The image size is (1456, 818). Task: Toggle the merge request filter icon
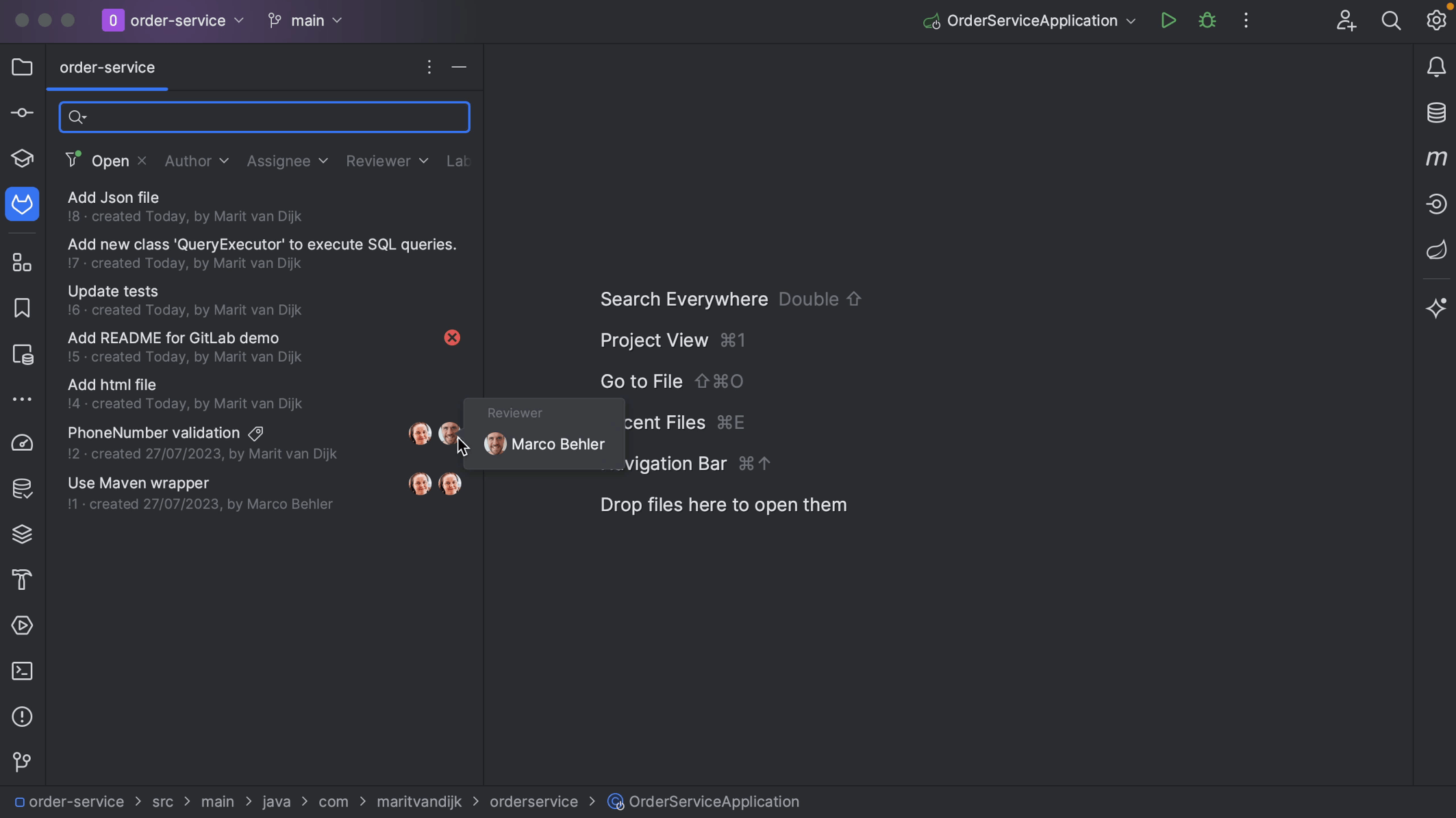click(x=73, y=160)
